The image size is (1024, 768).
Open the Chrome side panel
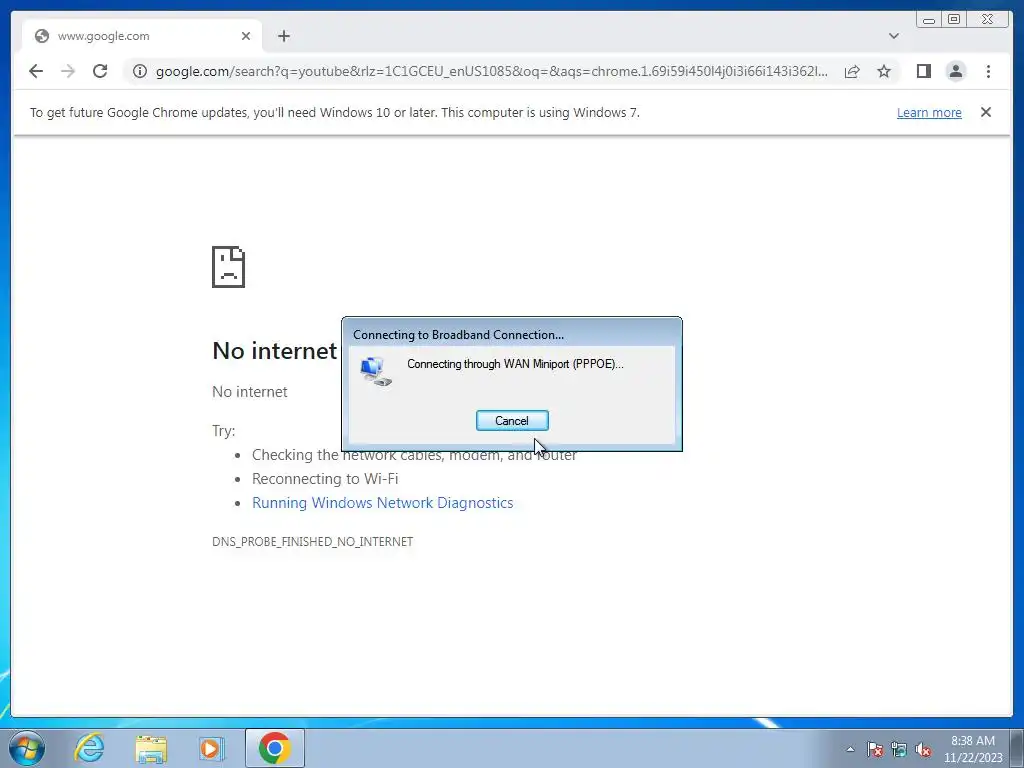[x=923, y=71]
